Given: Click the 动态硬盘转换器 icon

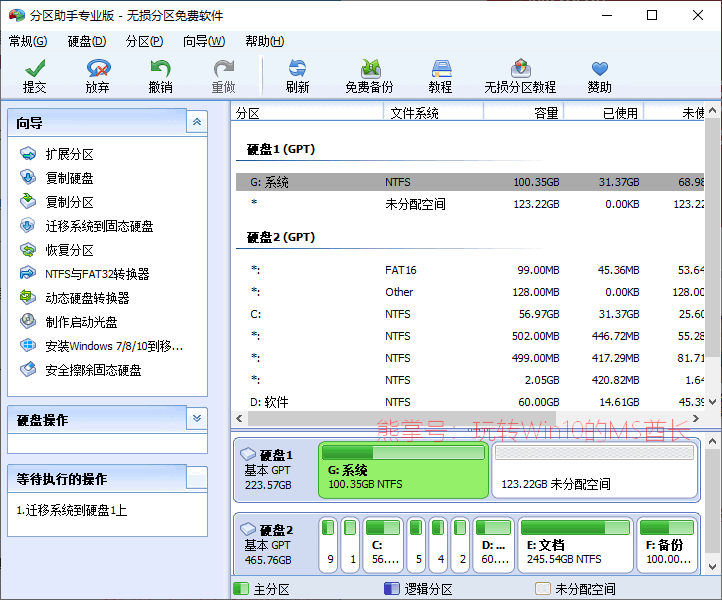Looking at the screenshot, I should tap(28, 297).
